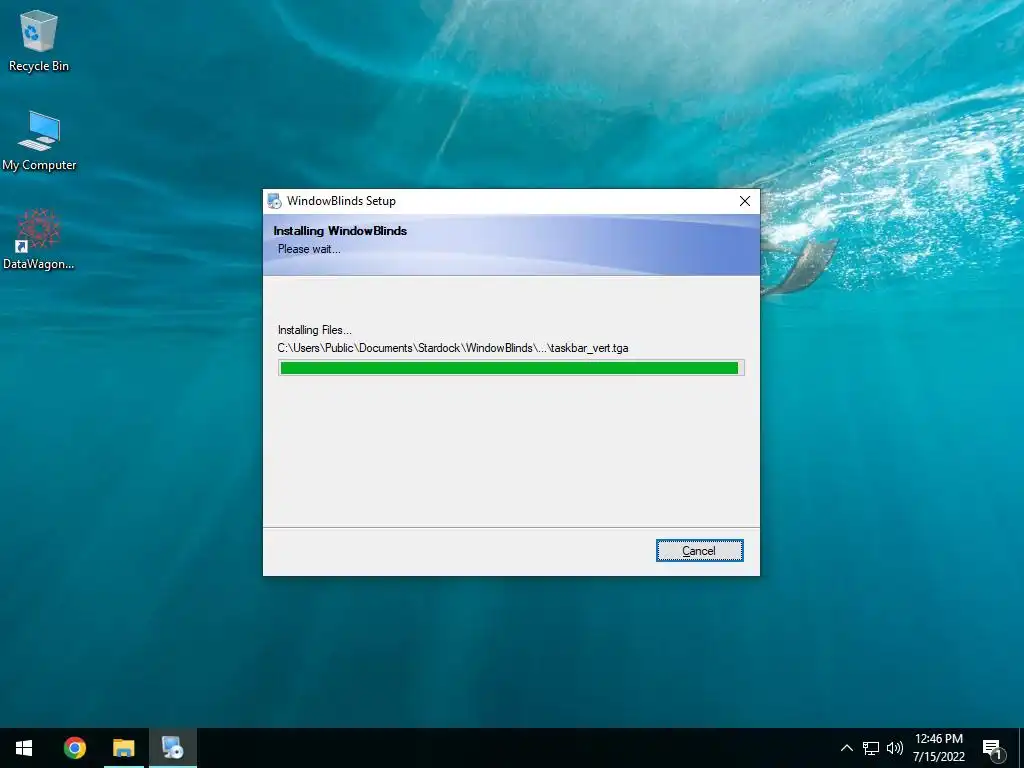
Task: Select the My Computer desktop icon
Action: [39, 141]
